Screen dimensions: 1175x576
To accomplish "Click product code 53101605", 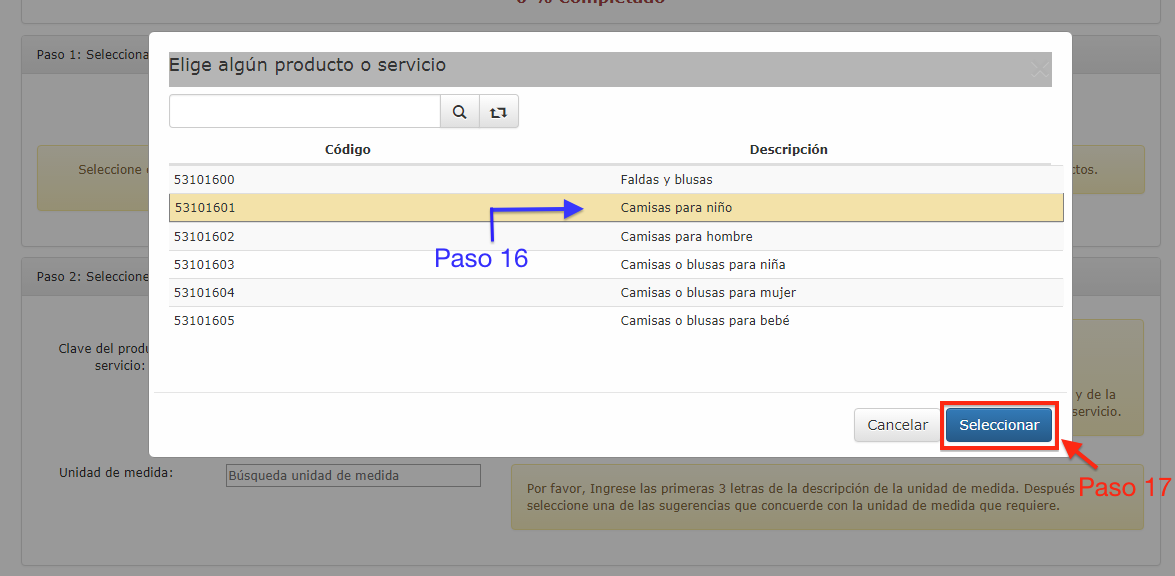I will [x=204, y=321].
